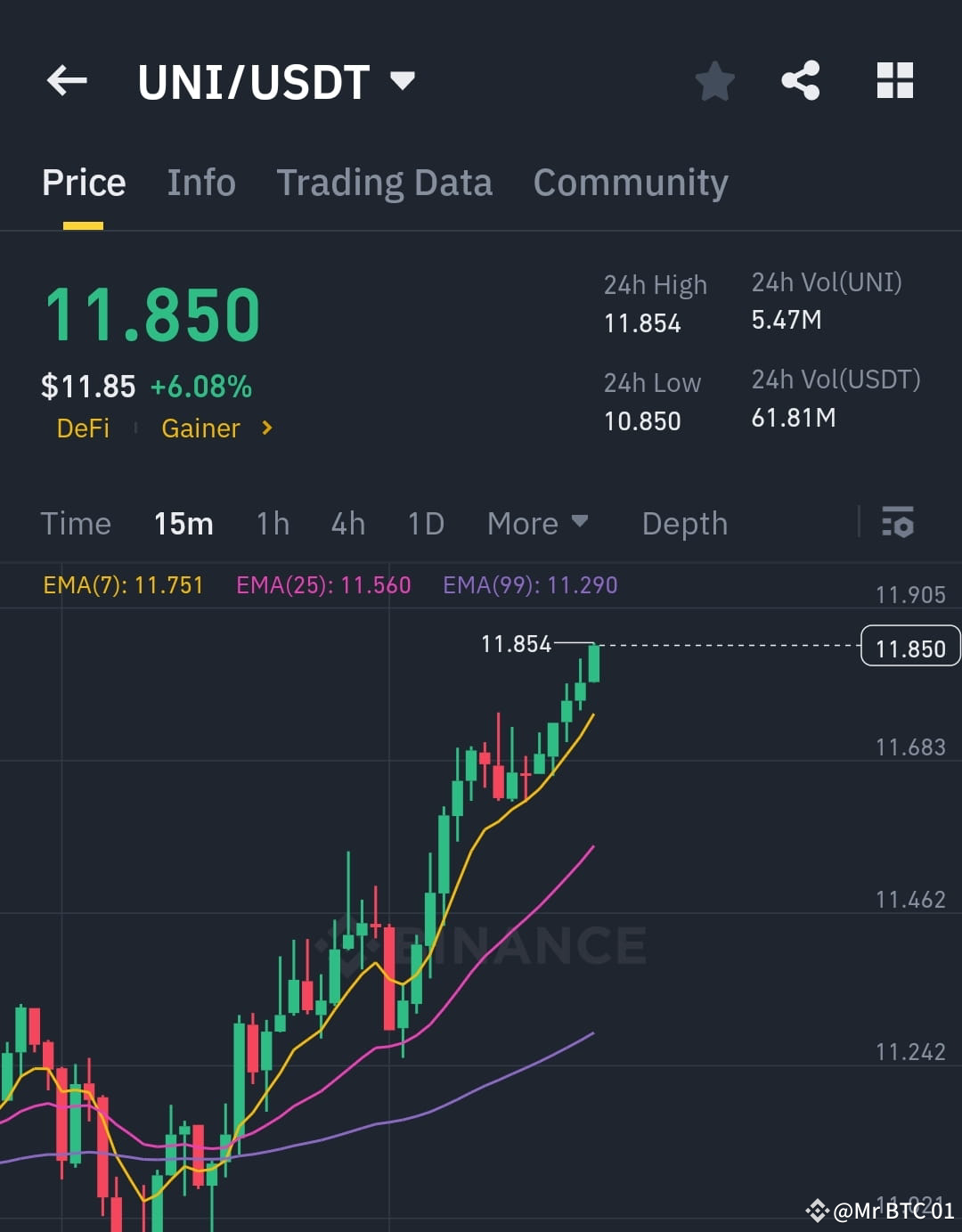Image resolution: width=962 pixels, height=1232 pixels.
Task: Share the UNI/USDT chart
Action: 801,80
